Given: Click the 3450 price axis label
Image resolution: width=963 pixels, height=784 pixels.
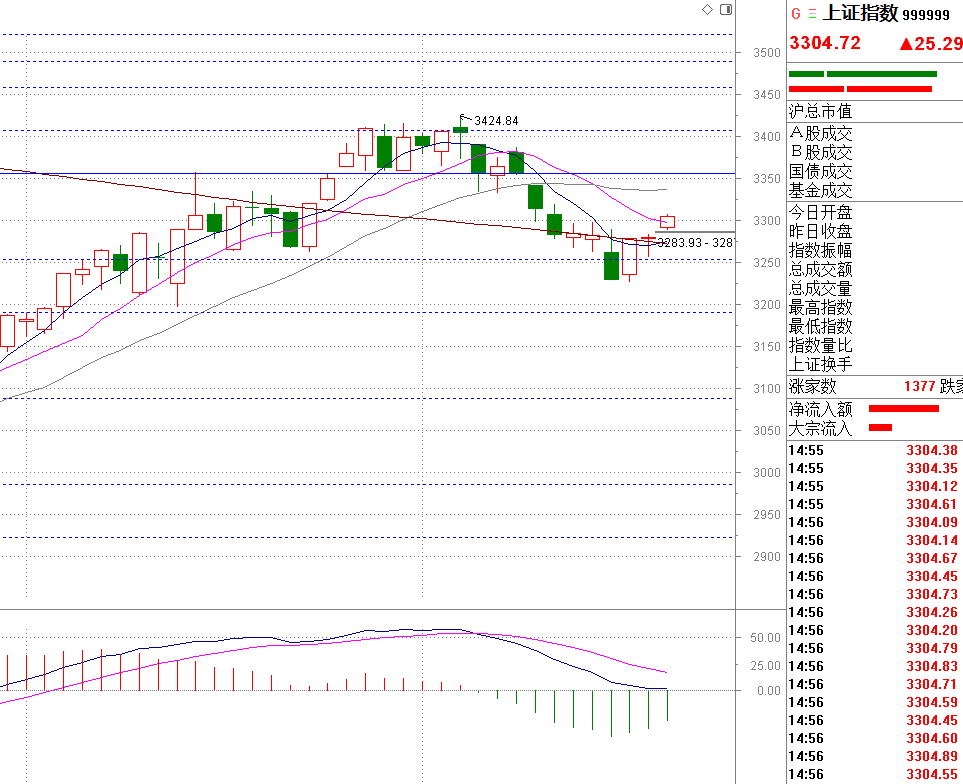Looking at the screenshot, I should [767, 95].
